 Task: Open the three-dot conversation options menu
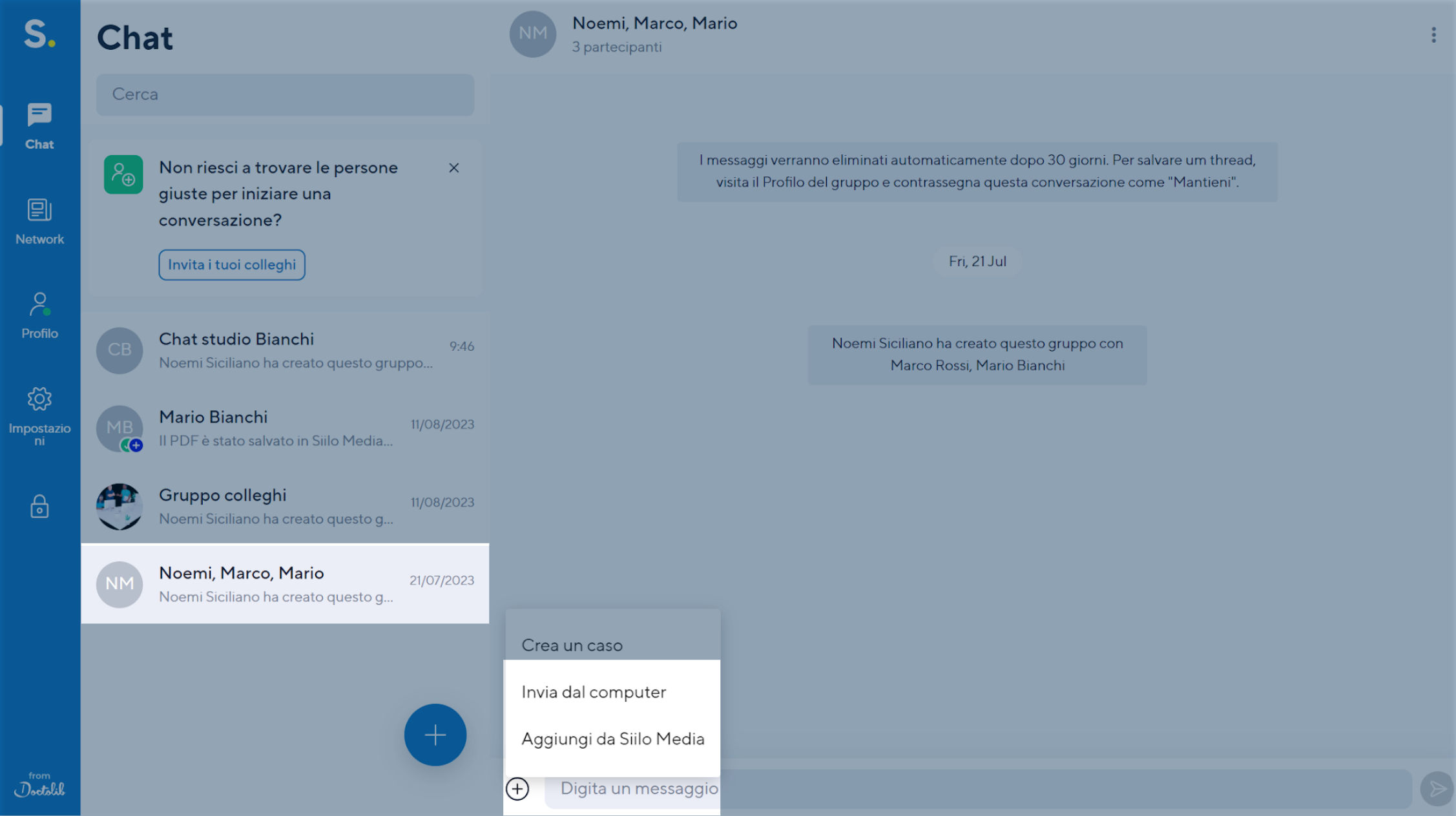(x=1433, y=35)
